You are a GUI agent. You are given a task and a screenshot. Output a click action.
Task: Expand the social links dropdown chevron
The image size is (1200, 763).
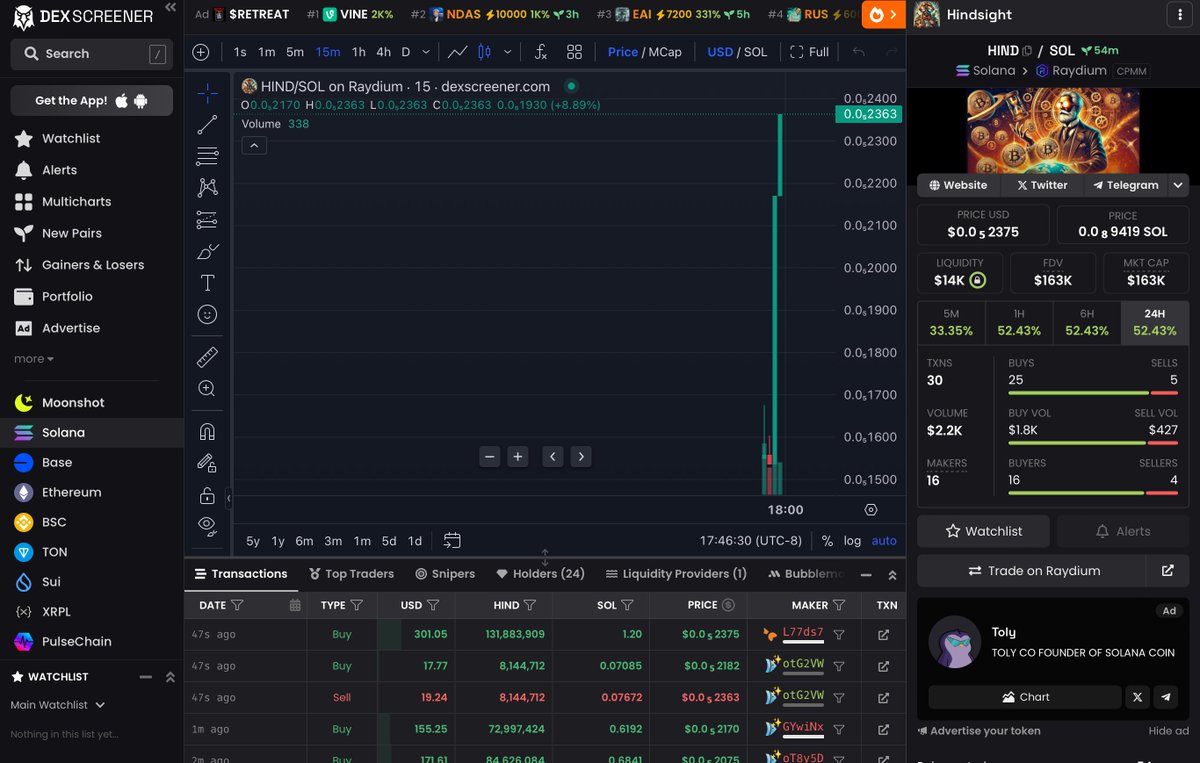point(1179,185)
